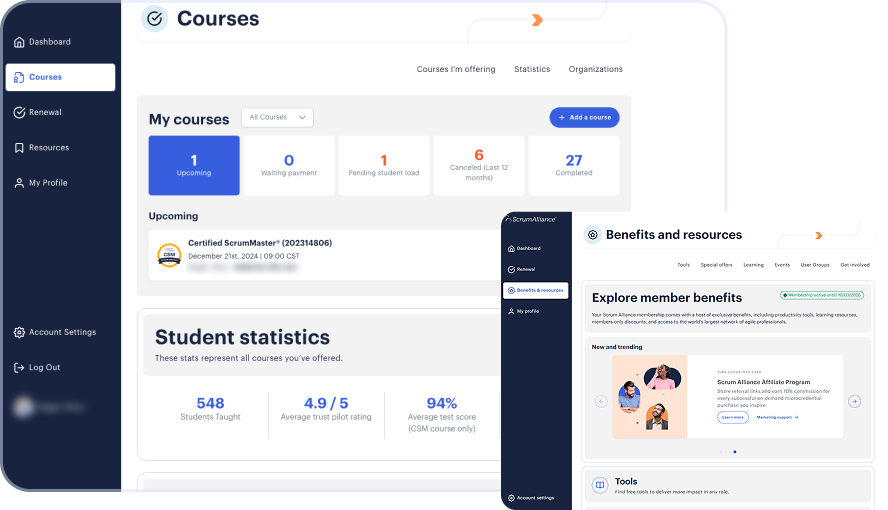The height and width of the screenshot is (510, 888).
Task: Select the active carousel pagination dot
Action: (735, 452)
